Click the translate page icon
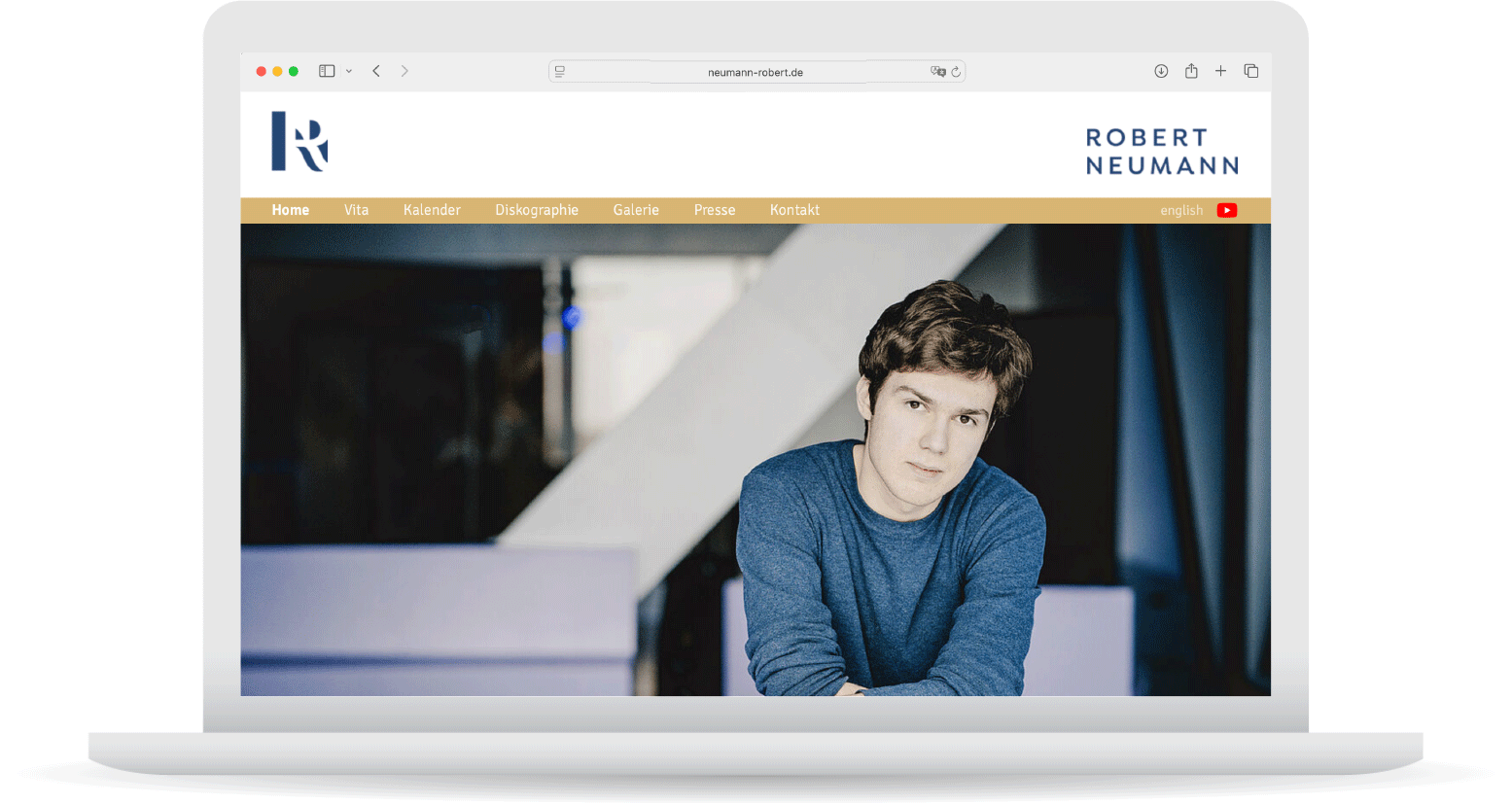 (936, 71)
